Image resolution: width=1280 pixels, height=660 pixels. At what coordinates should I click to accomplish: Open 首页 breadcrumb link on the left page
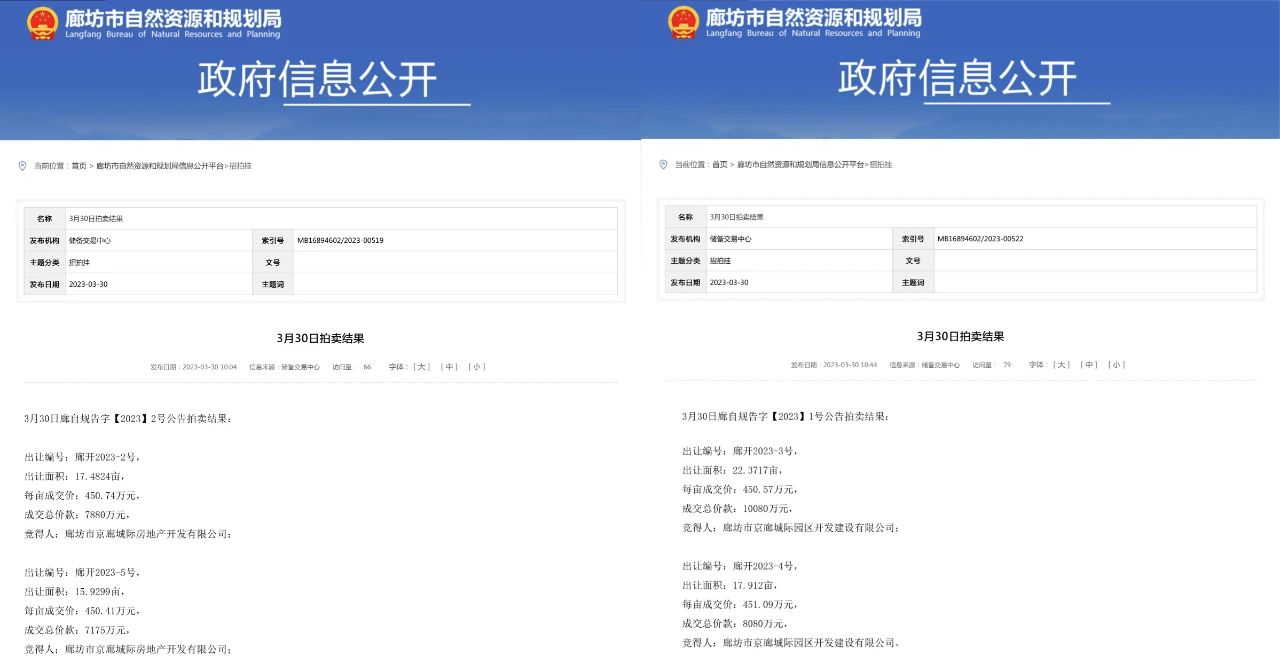[79, 166]
